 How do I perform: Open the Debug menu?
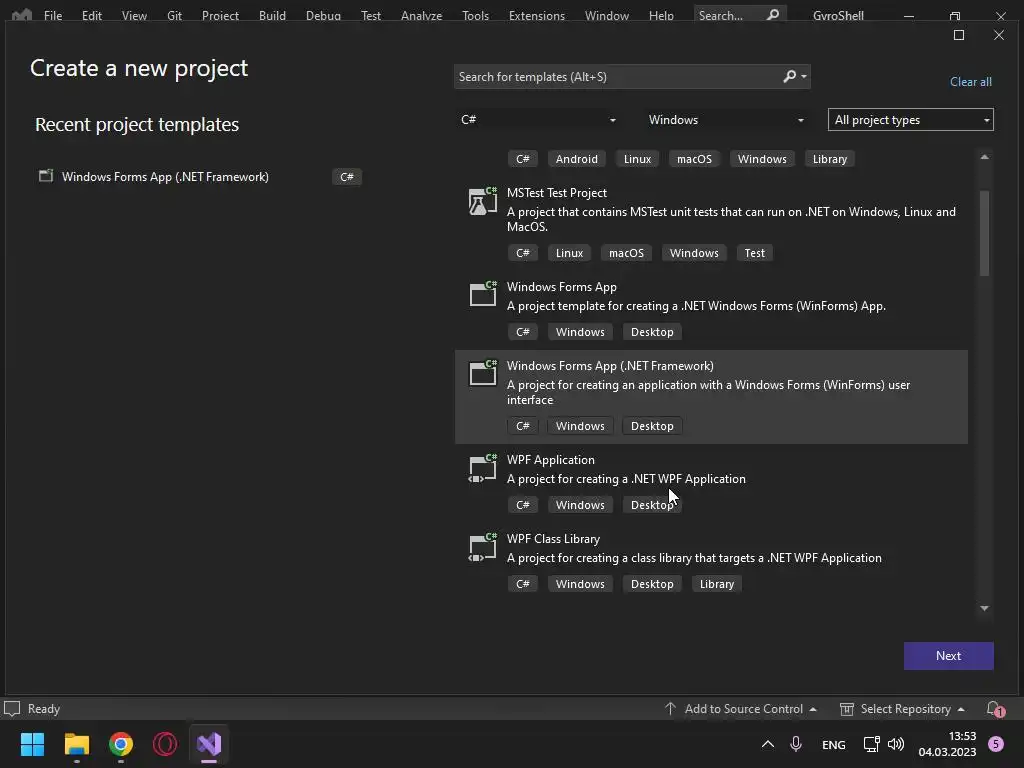click(323, 15)
